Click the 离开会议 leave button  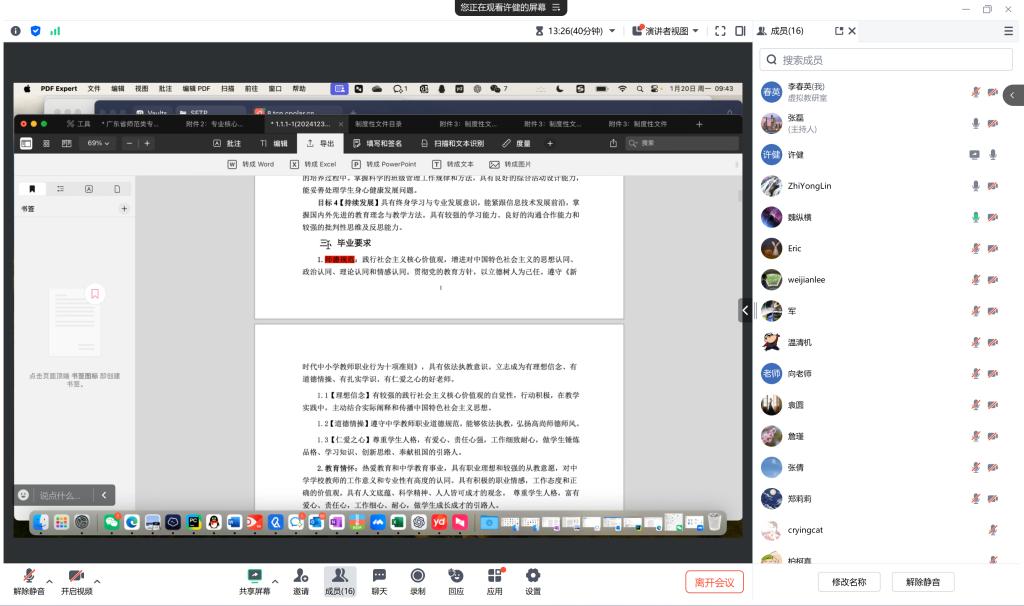[x=714, y=582]
